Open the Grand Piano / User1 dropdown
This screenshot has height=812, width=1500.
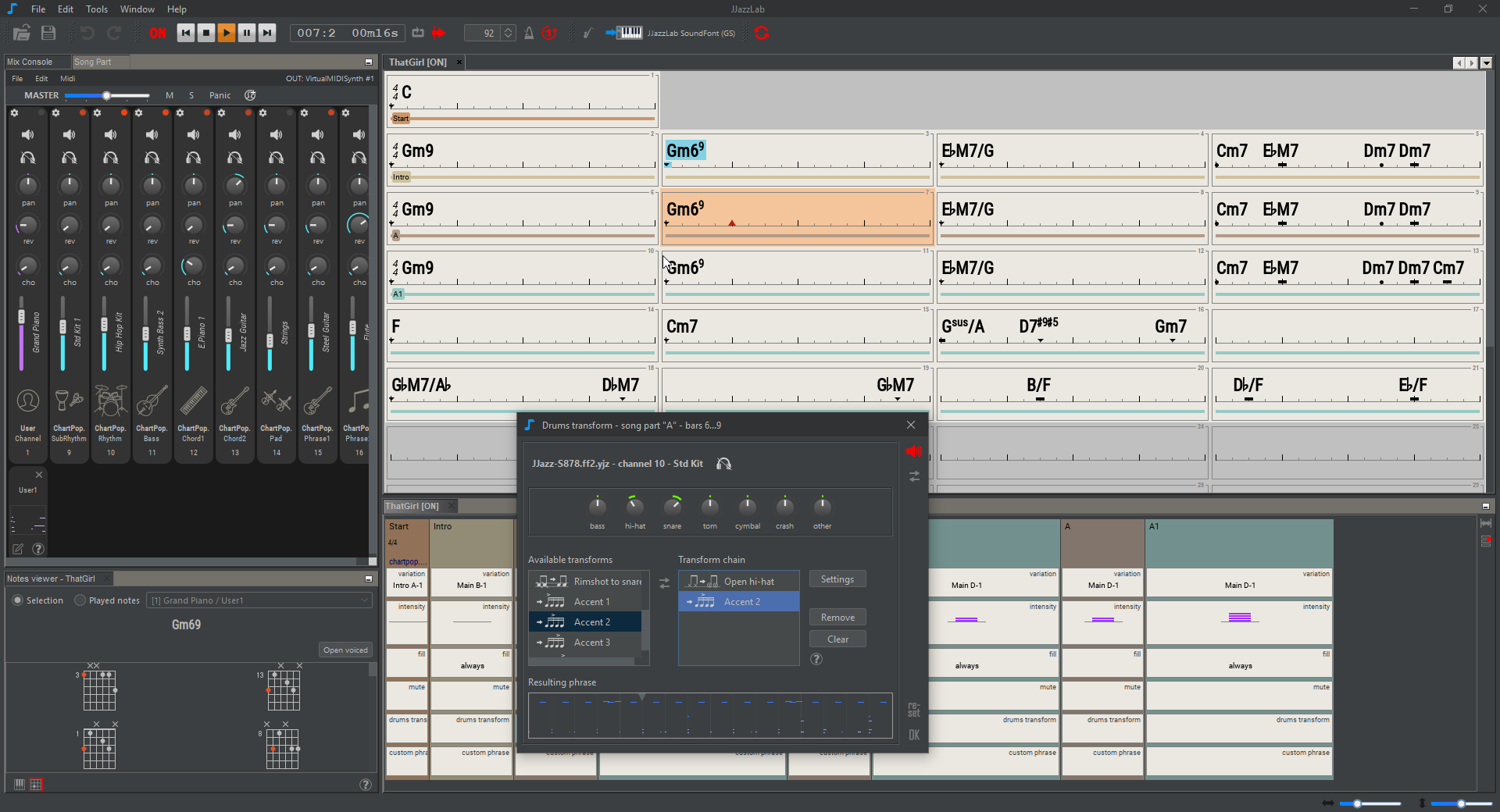click(259, 600)
